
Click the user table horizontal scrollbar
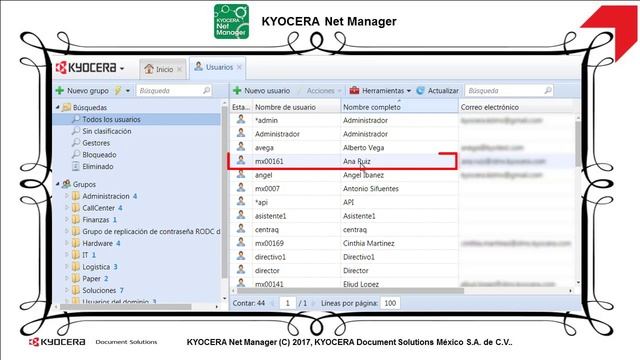click(x=350, y=291)
